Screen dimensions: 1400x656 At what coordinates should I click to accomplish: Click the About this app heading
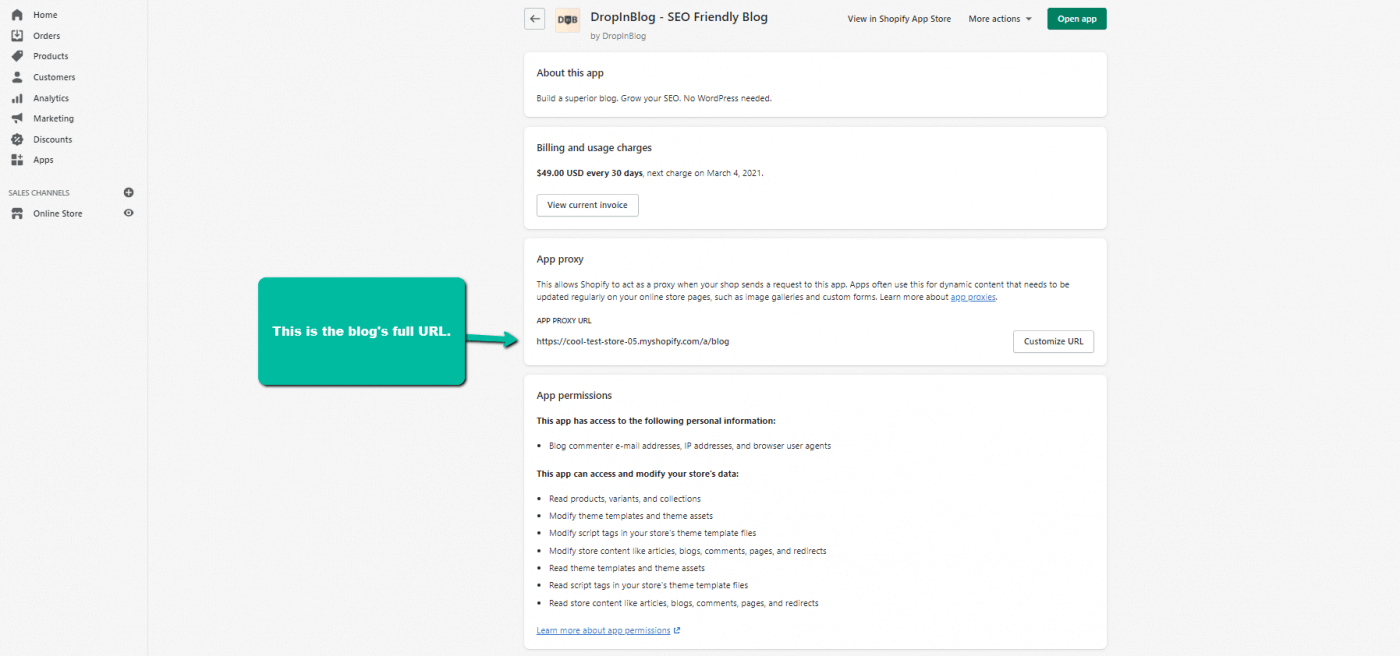pos(570,73)
